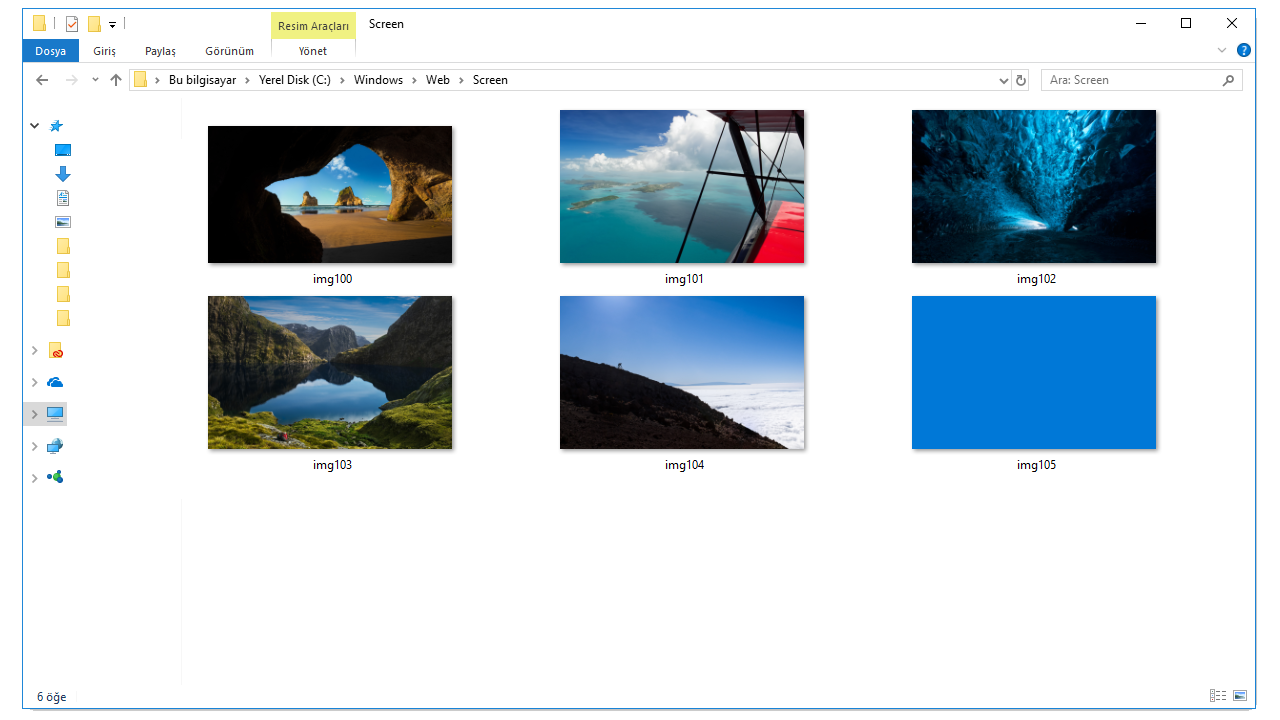Expand the Creative Cloud Files tree node
The height and width of the screenshot is (720, 1280).
click(x=35, y=351)
